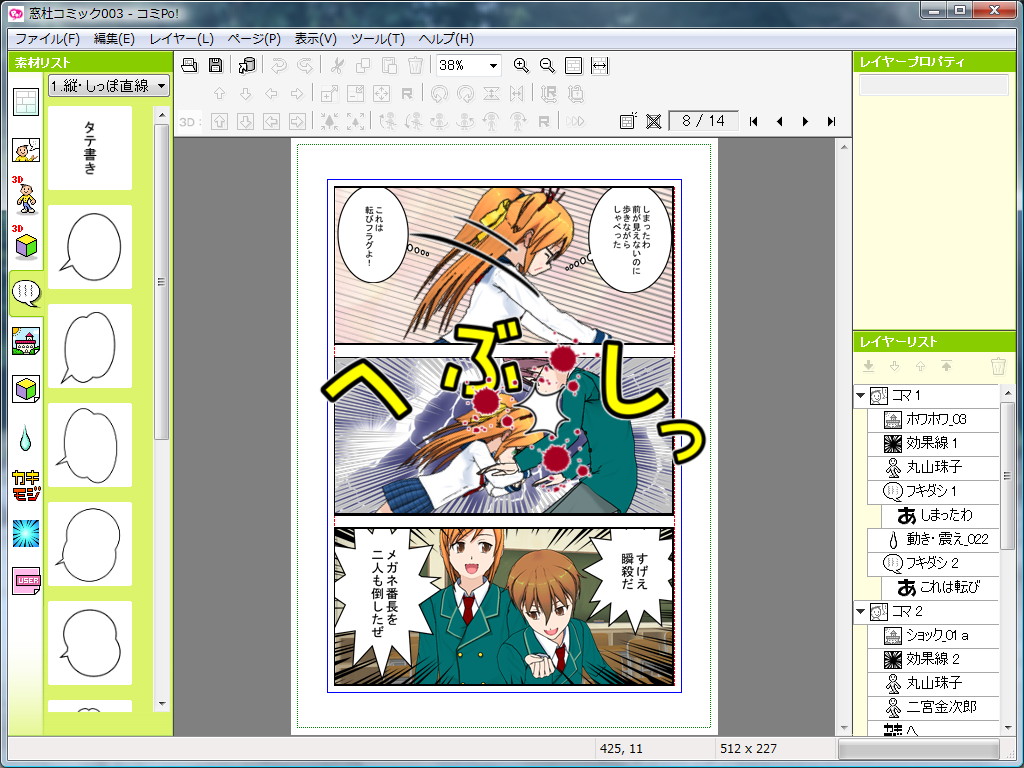
Task: Open the manga symbol droplet category
Action: tap(25, 438)
